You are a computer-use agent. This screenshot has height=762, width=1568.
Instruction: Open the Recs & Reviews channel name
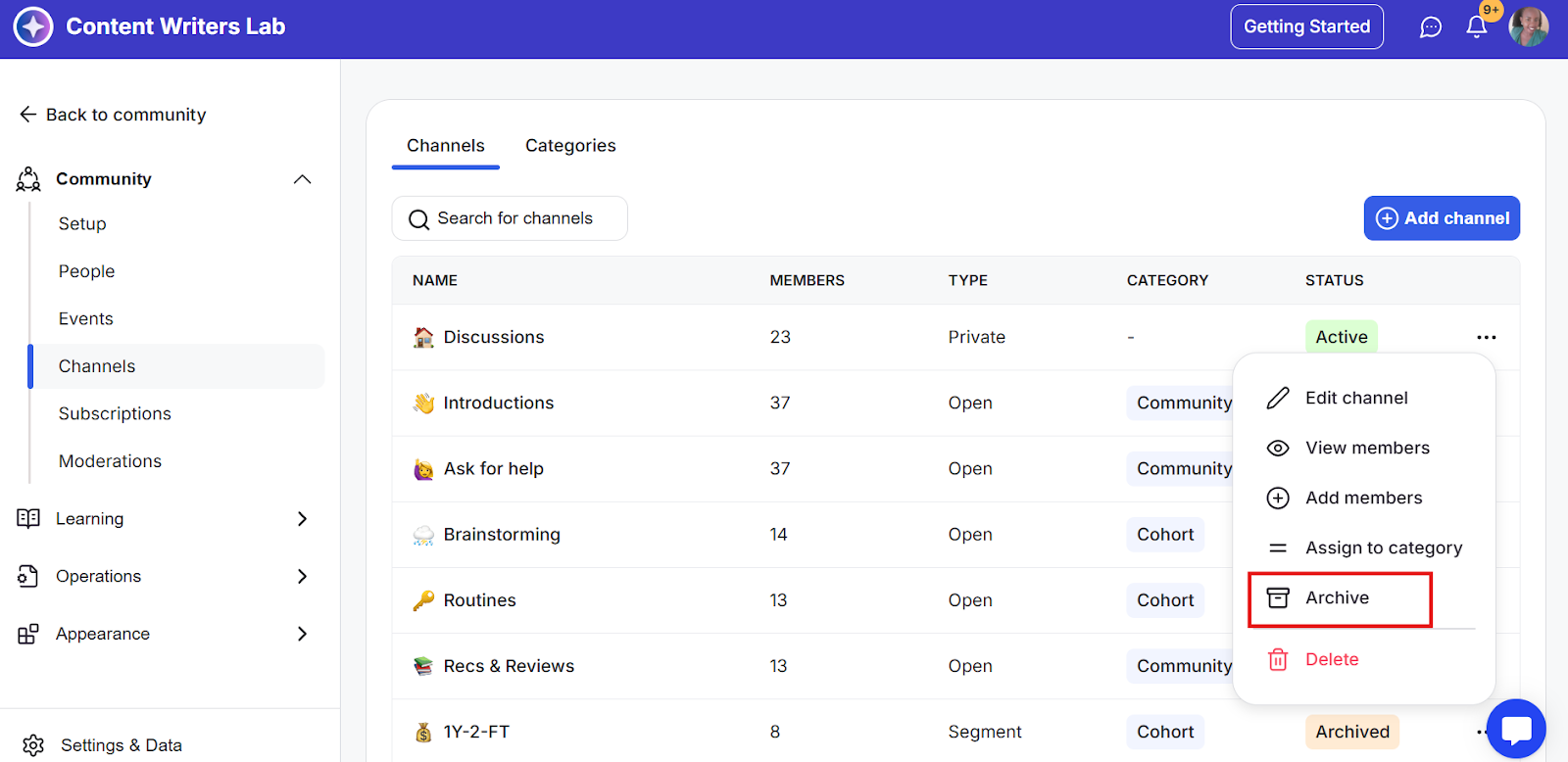coord(510,666)
